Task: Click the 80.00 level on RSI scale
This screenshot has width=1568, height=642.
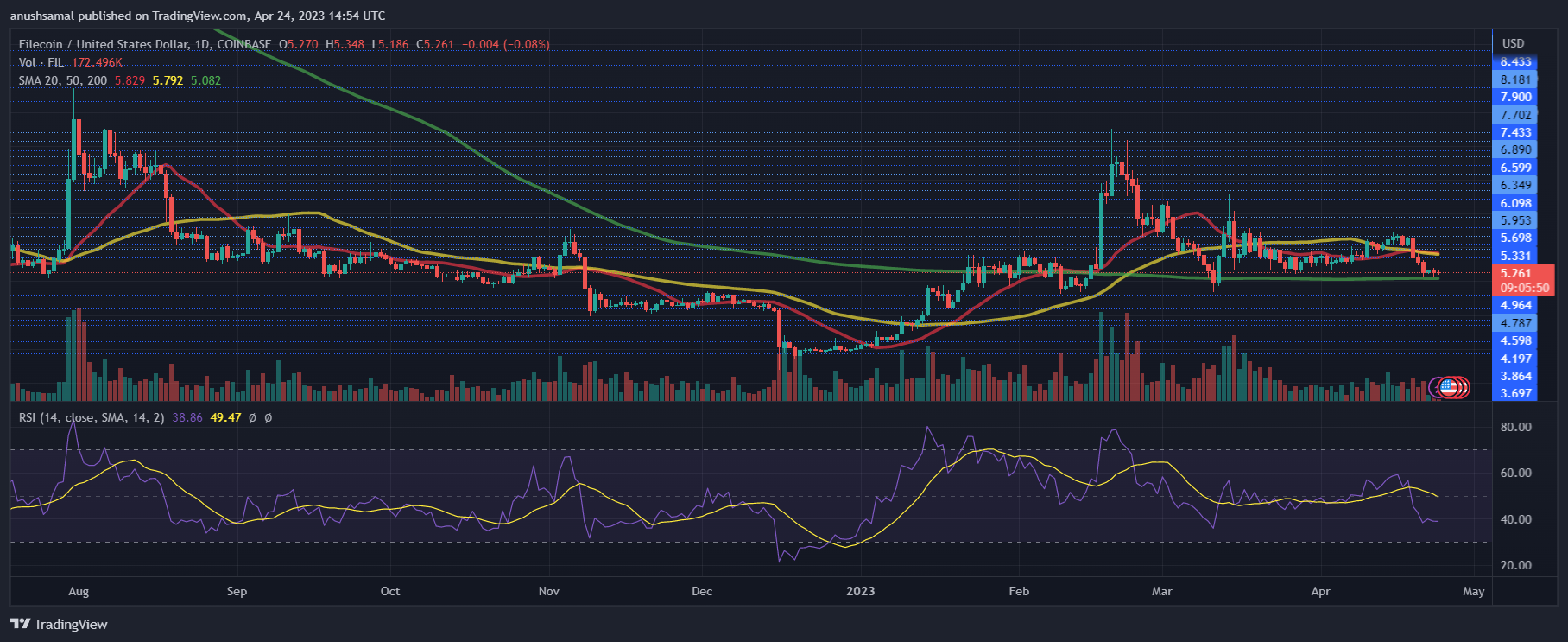Action: (1515, 427)
